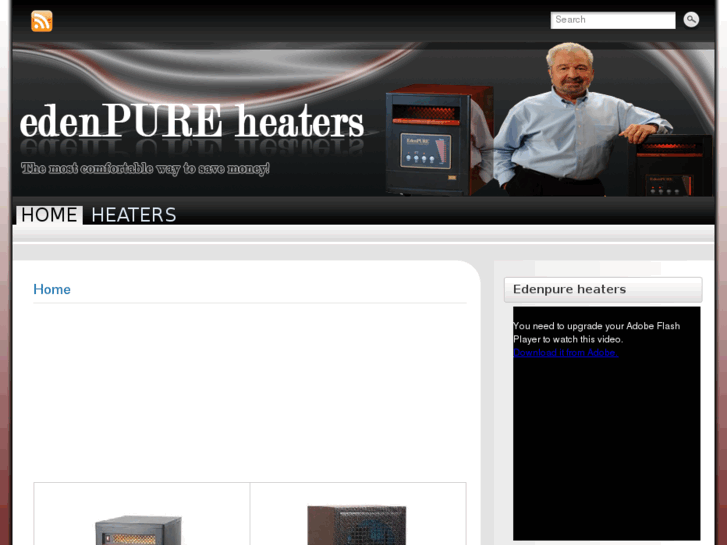727x545 pixels.
Task: Click the edenPURE heaters site title
Action: point(191,122)
